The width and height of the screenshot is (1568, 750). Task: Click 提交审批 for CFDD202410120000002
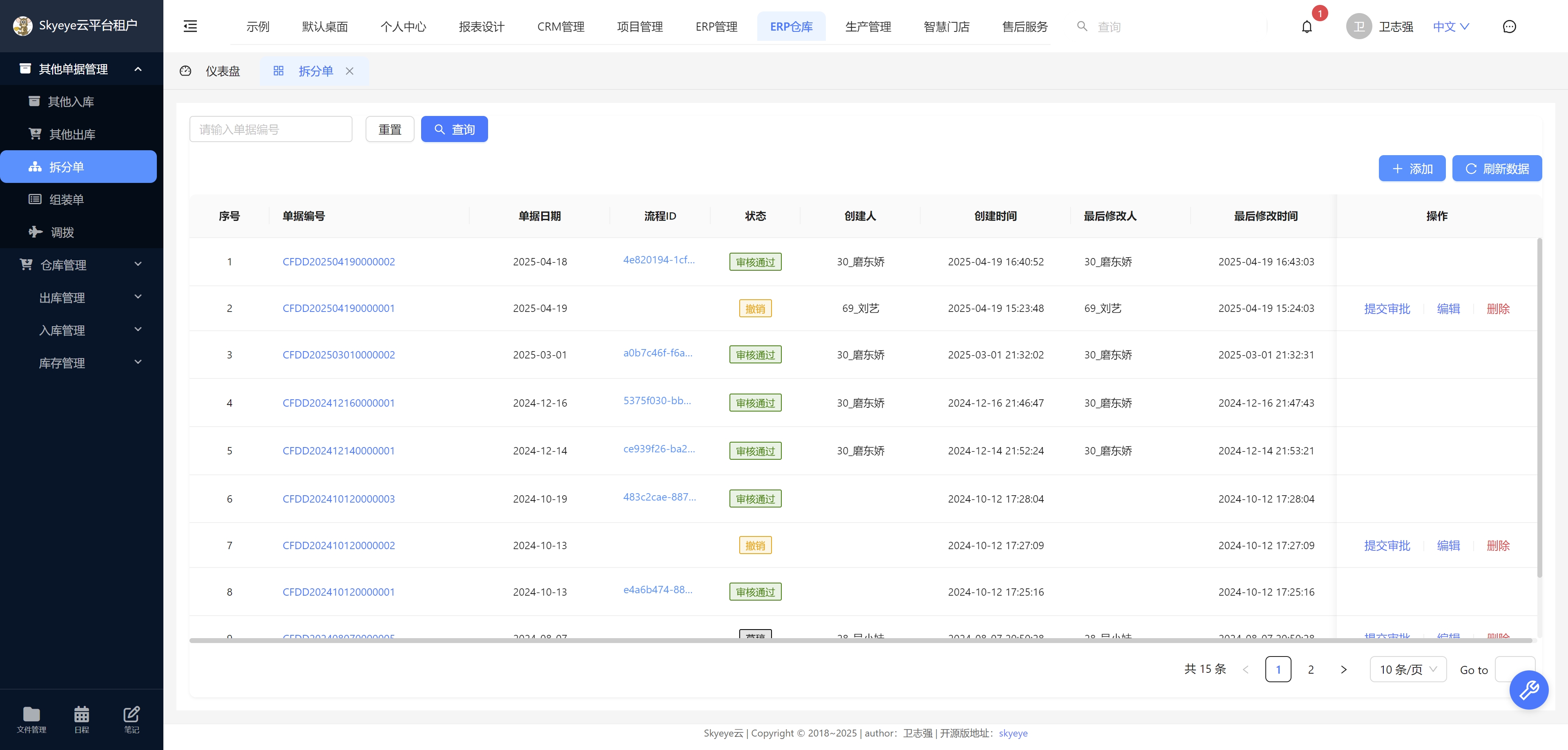tap(1387, 545)
